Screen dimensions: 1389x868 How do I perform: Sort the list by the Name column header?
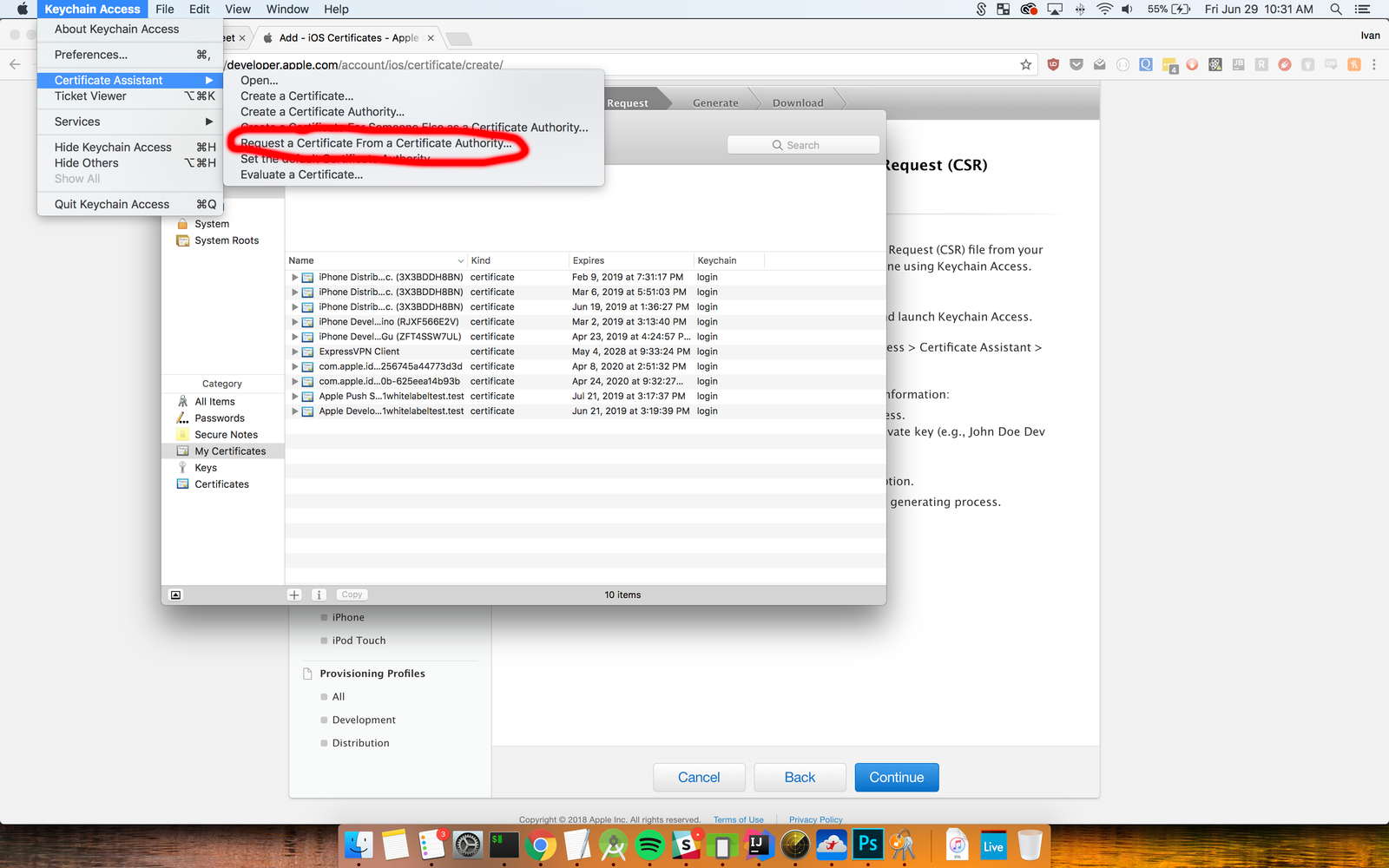376,260
